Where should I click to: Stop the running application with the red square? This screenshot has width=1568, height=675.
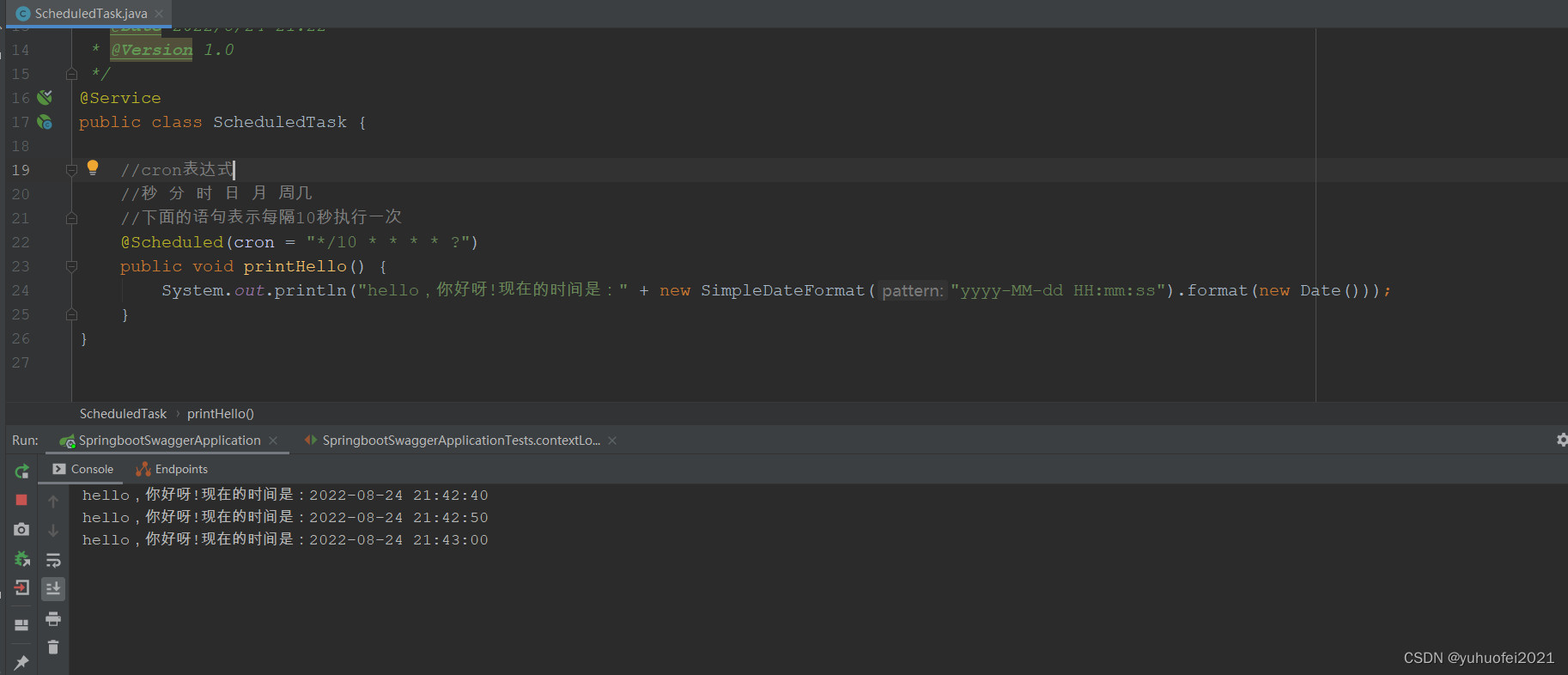coord(21,500)
